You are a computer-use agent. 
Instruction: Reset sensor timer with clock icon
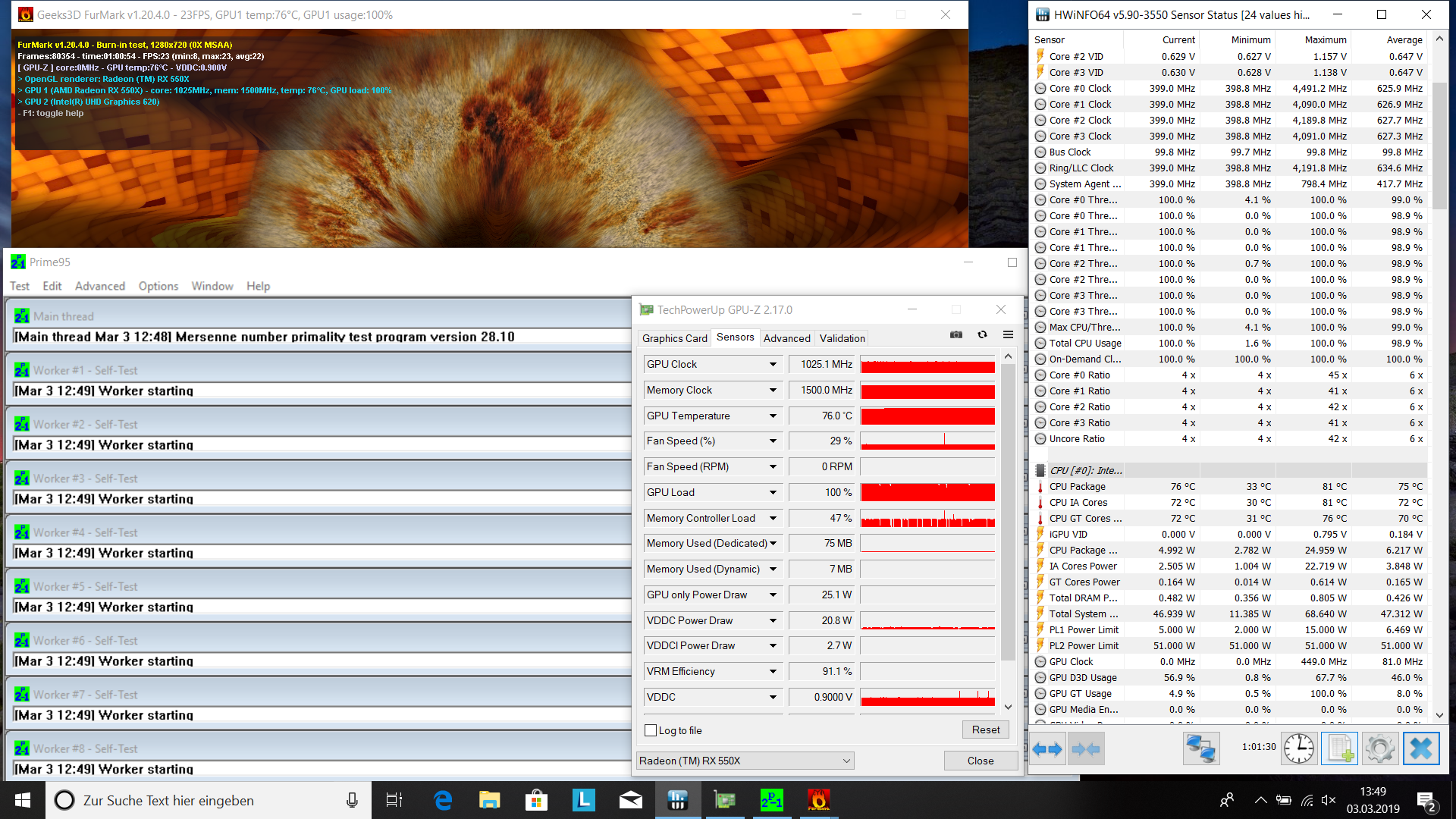1299,749
